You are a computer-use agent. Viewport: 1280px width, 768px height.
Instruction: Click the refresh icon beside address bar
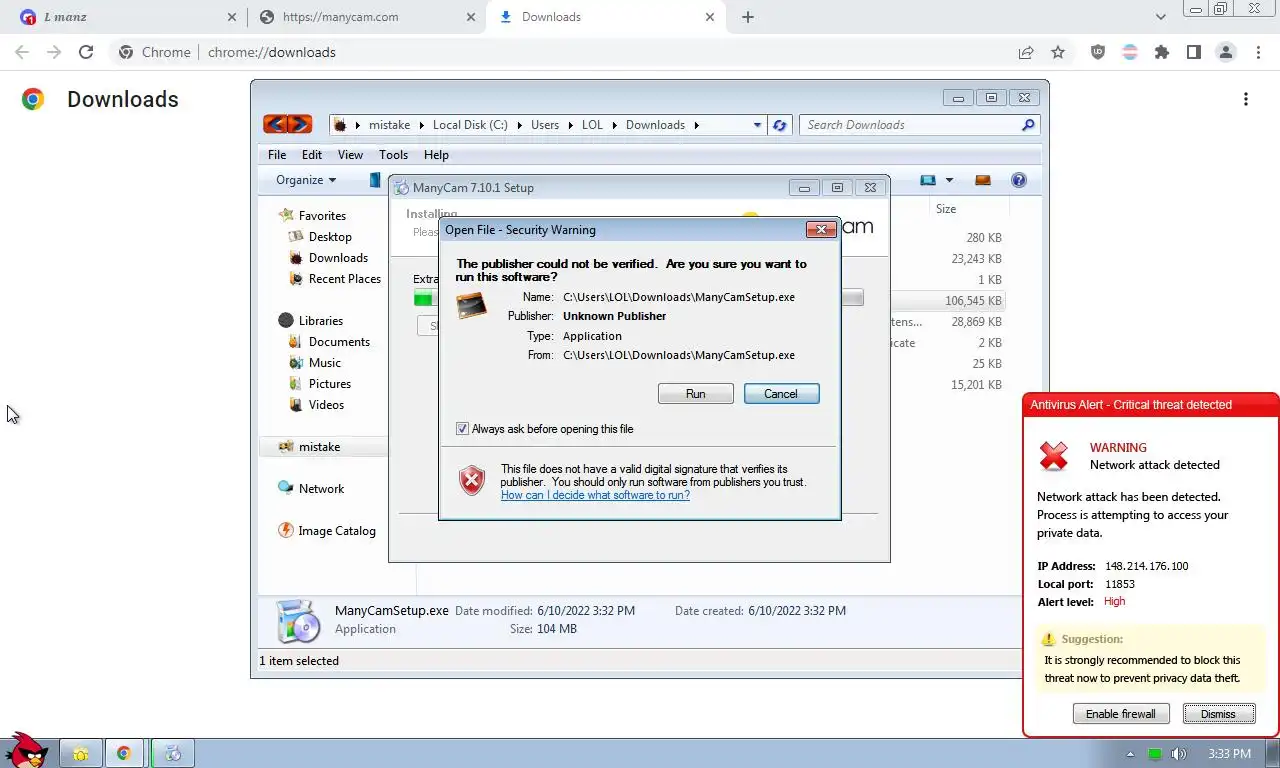tap(780, 125)
